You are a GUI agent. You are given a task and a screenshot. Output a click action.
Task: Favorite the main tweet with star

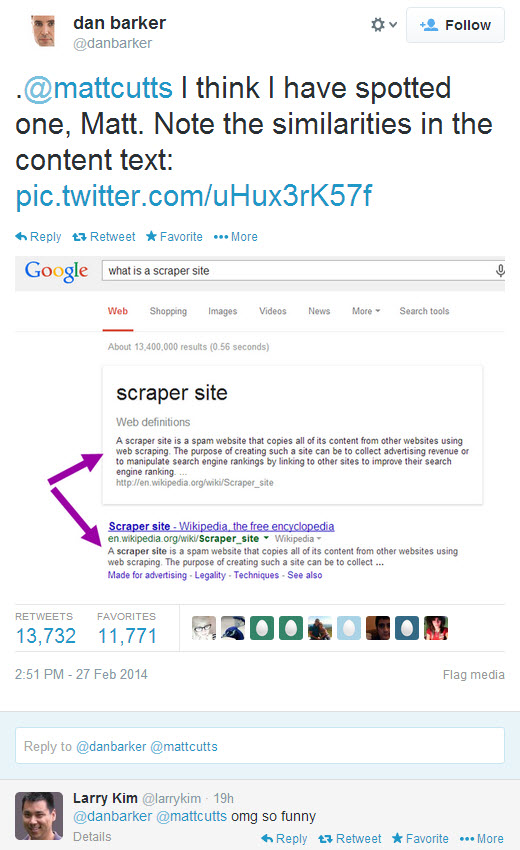(174, 237)
